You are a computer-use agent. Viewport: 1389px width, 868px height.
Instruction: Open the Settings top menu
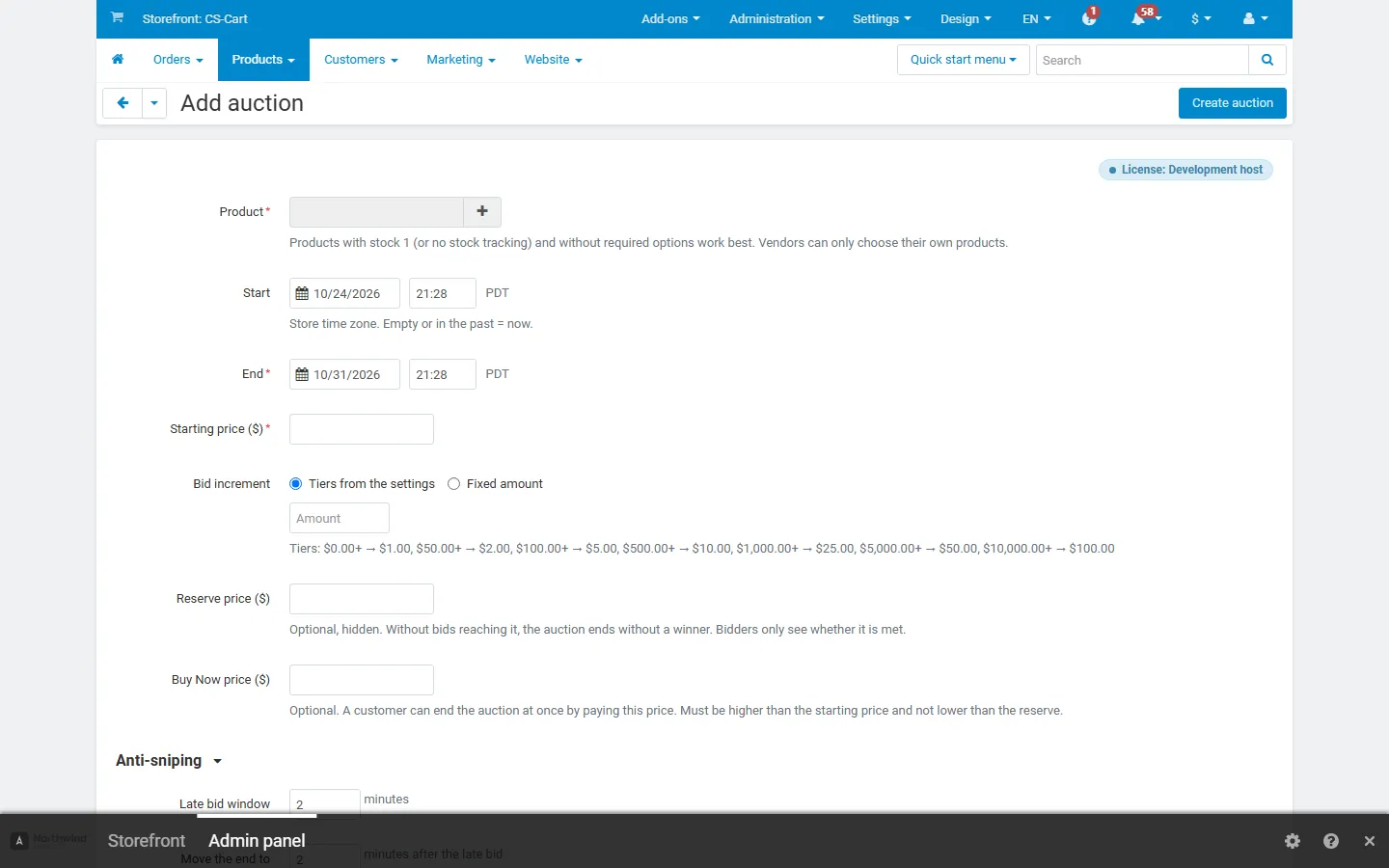882,18
